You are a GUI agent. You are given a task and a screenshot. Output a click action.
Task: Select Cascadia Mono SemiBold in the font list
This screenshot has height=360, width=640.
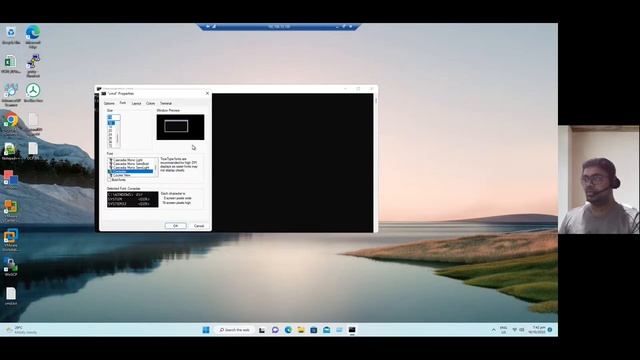pyautogui.click(x=131, y=164)
